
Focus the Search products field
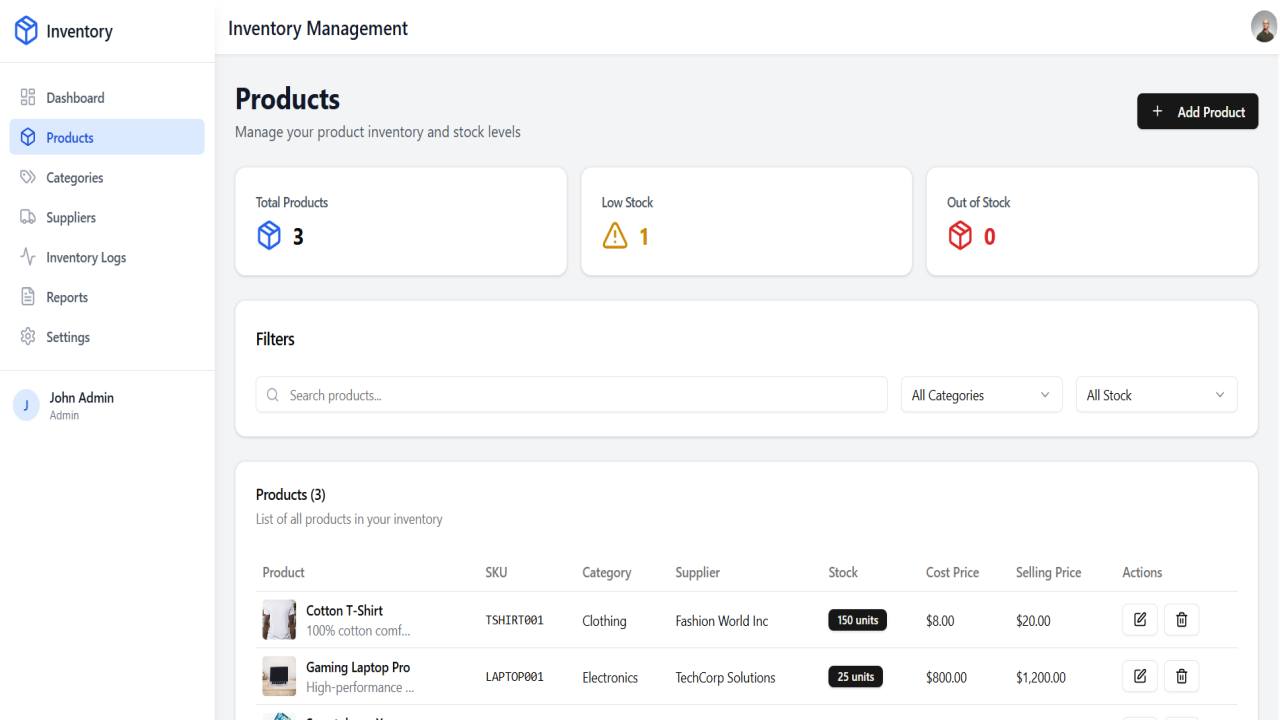571,395
